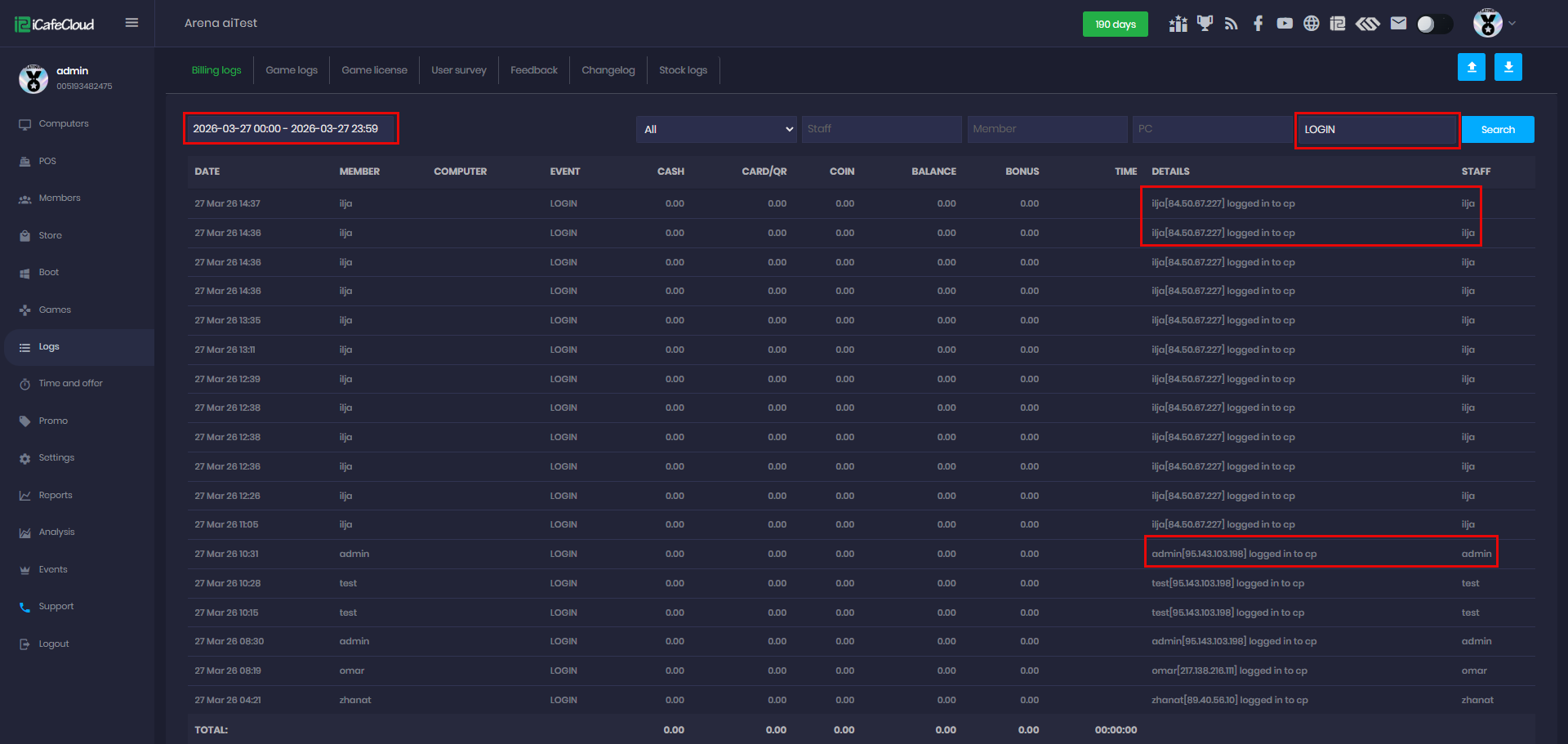Open Logs in the sidebar

click(x=49, y=347)
